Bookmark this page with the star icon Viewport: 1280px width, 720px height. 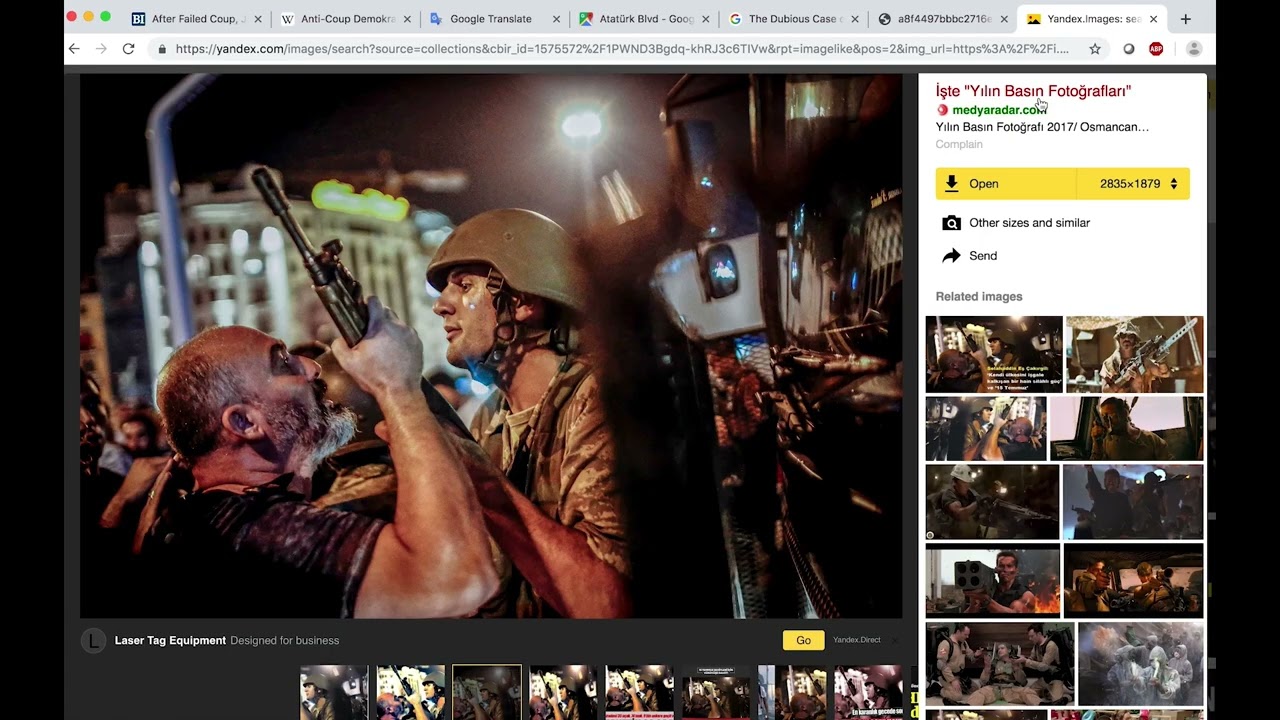point(1095,48)
